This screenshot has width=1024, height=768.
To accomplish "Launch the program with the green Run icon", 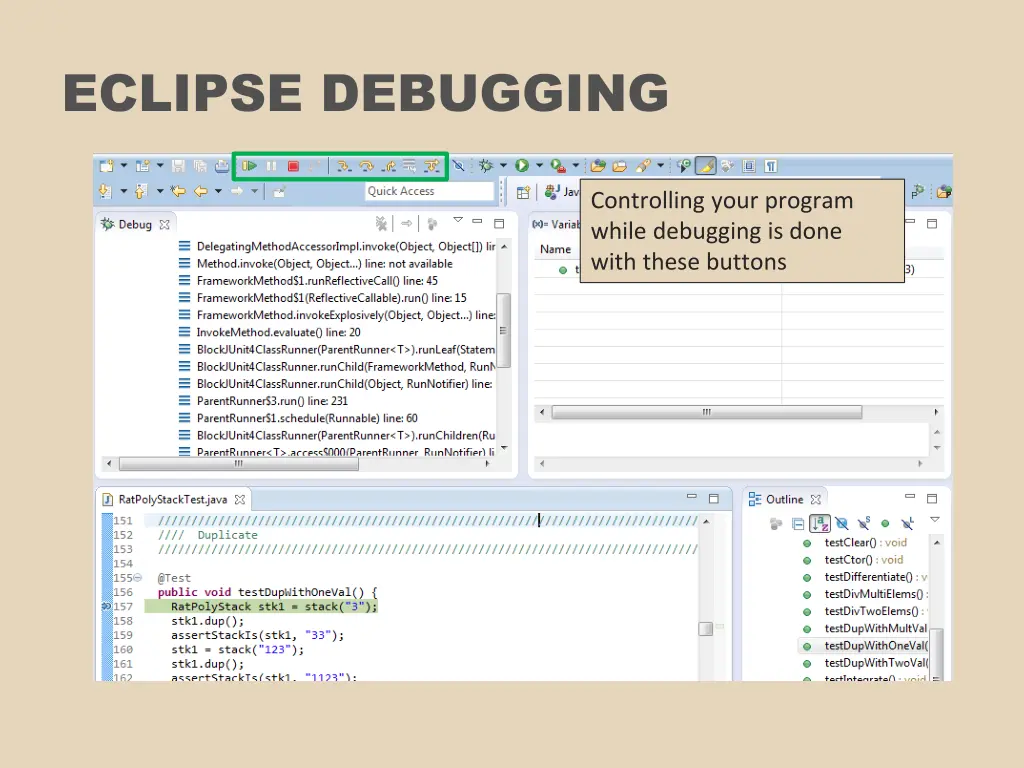I will [522, 165].
